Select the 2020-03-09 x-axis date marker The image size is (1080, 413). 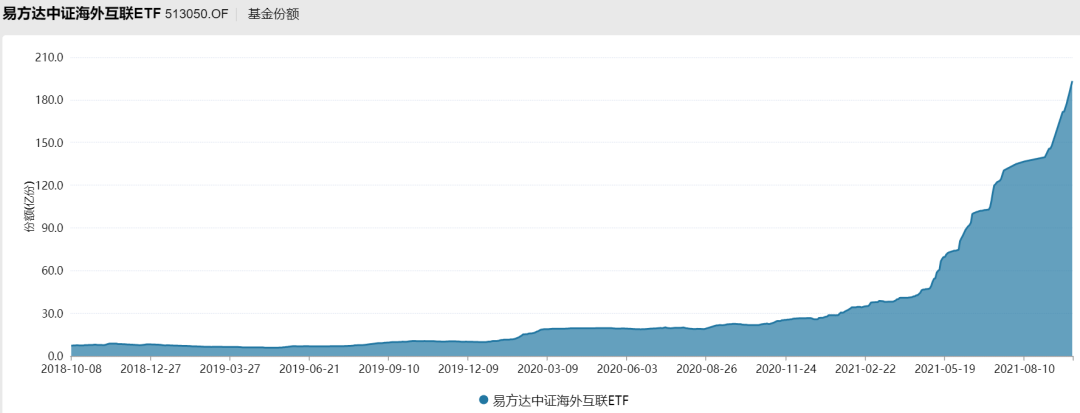[x=547, y=368]
